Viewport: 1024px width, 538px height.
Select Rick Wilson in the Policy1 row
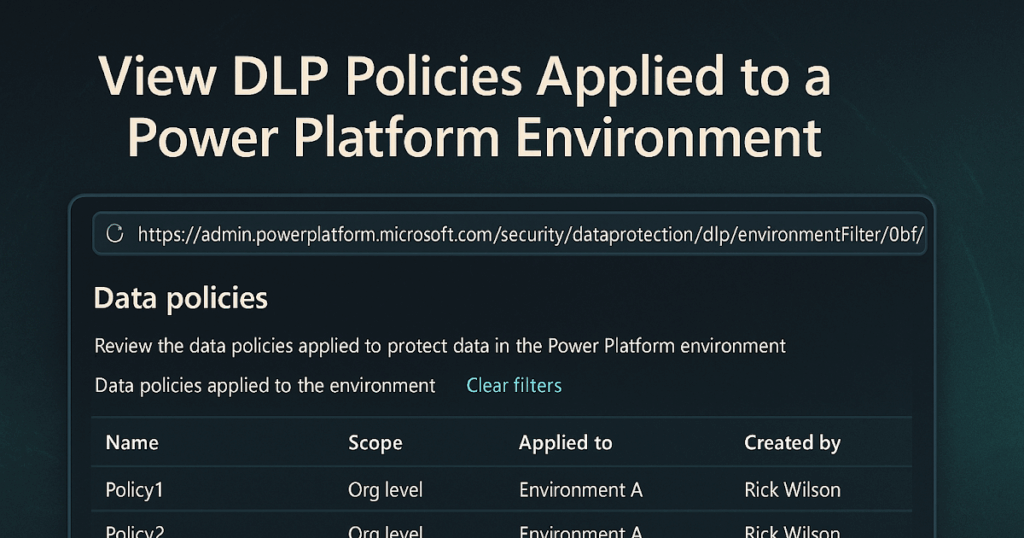point(792,490)
